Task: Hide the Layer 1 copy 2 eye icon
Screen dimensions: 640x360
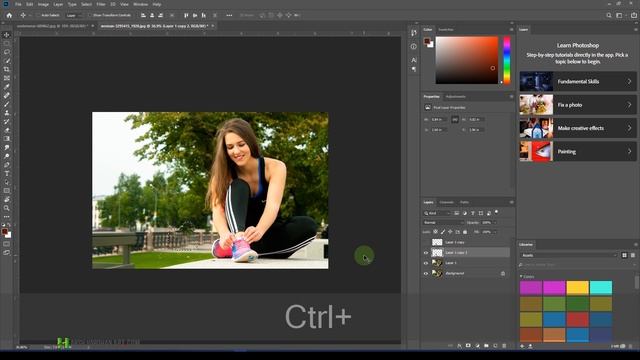Action: coord(426,253)
